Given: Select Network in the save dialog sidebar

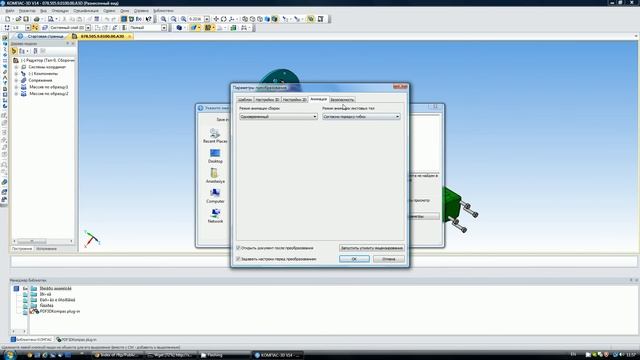Looking at the screenshot, I should point(215,216).
